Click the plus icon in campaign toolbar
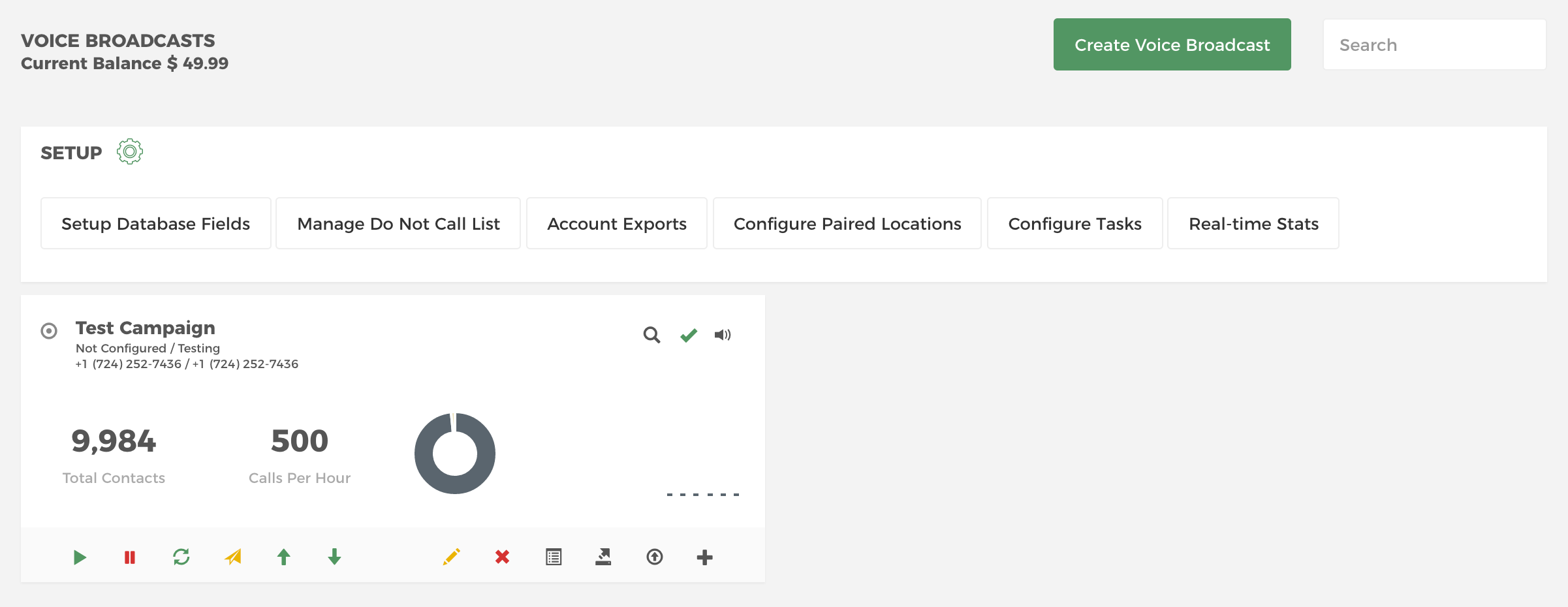The width and height of the screenshot is (1568, 607). (704, 557)
